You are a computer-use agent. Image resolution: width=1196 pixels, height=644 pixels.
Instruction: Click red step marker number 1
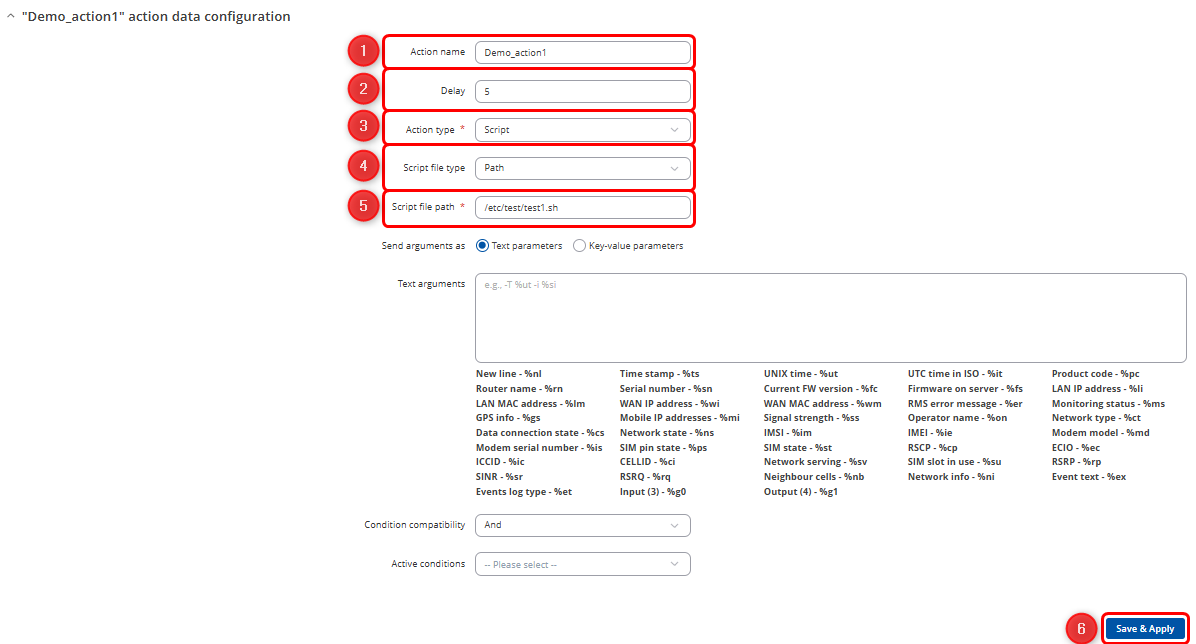click(x=364, y=51)
